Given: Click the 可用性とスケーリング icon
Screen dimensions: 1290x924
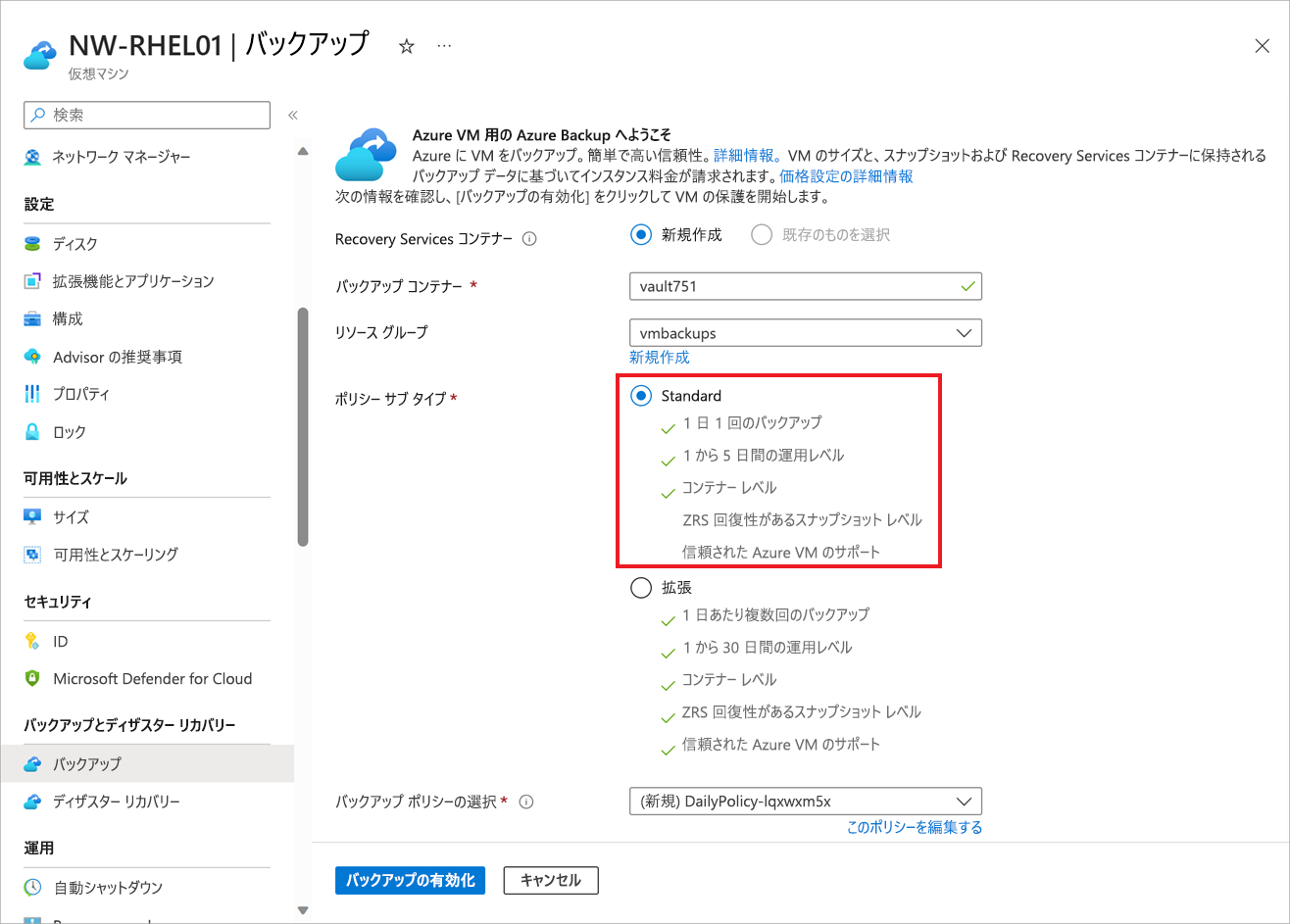Looking at the screenshot, I should pyautogui.click(x=32, y=555).
